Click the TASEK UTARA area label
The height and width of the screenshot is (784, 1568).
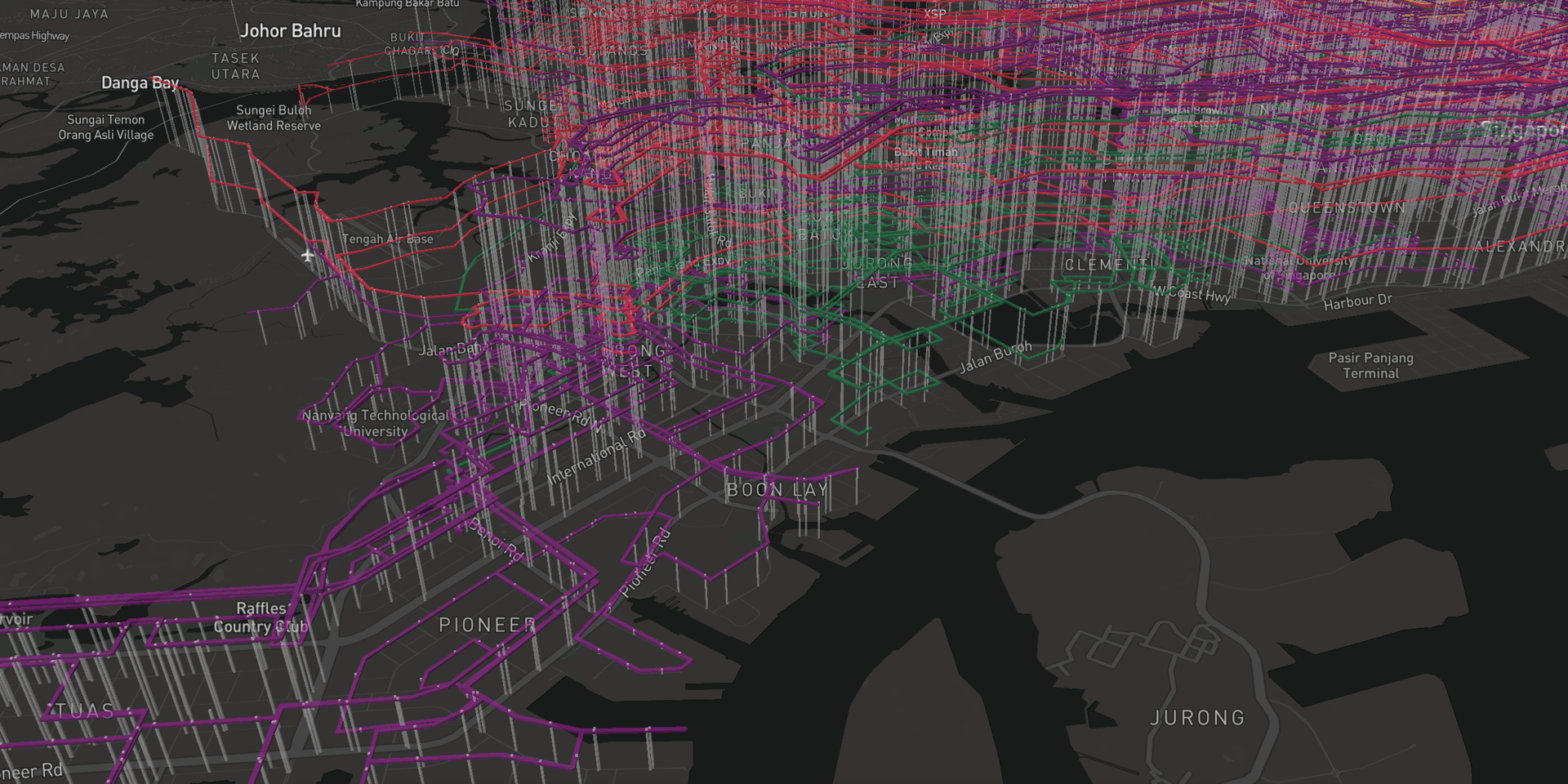(x=235, y=66)
